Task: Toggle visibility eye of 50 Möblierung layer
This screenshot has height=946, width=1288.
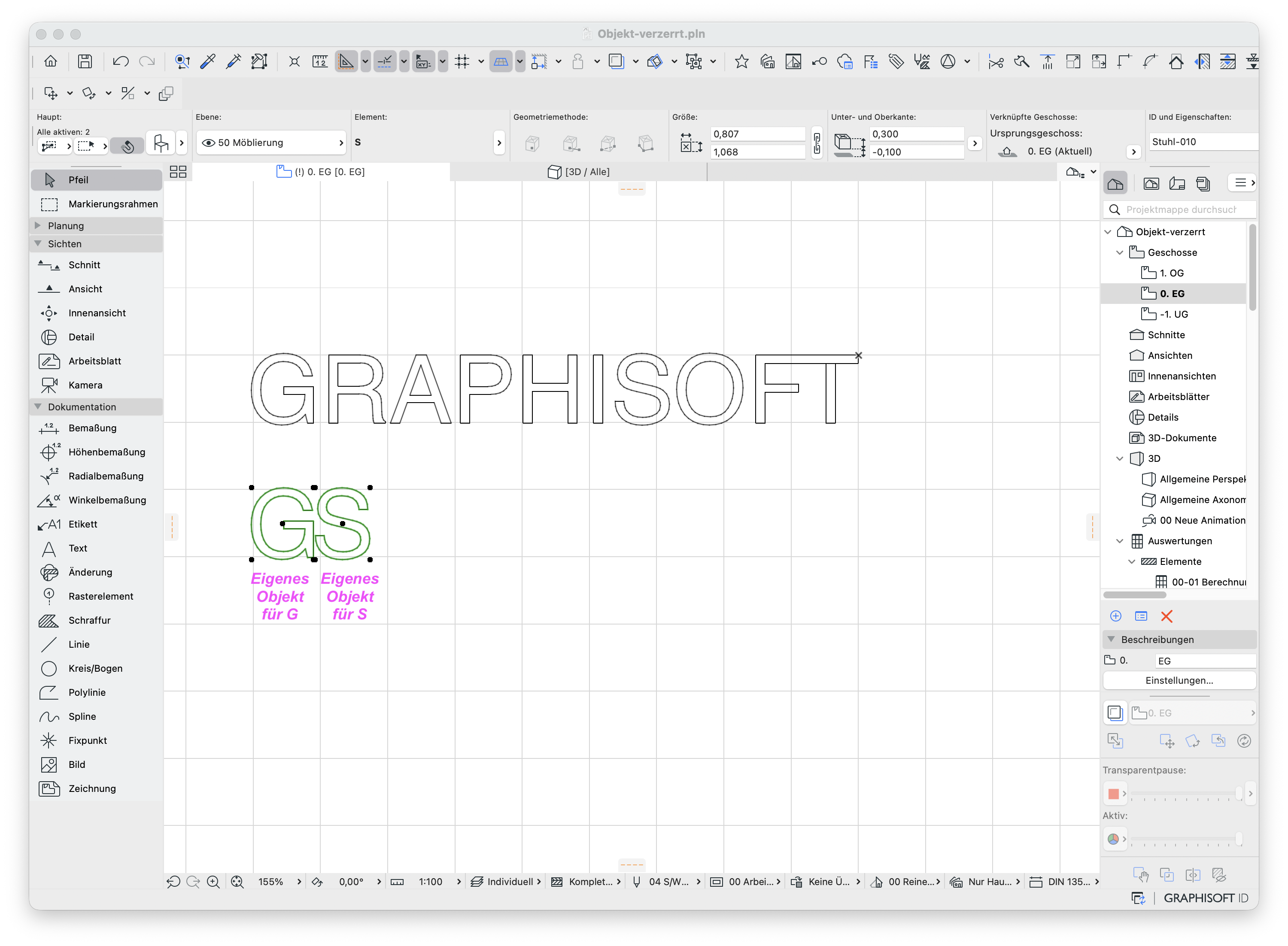Action: click(209, 143)
